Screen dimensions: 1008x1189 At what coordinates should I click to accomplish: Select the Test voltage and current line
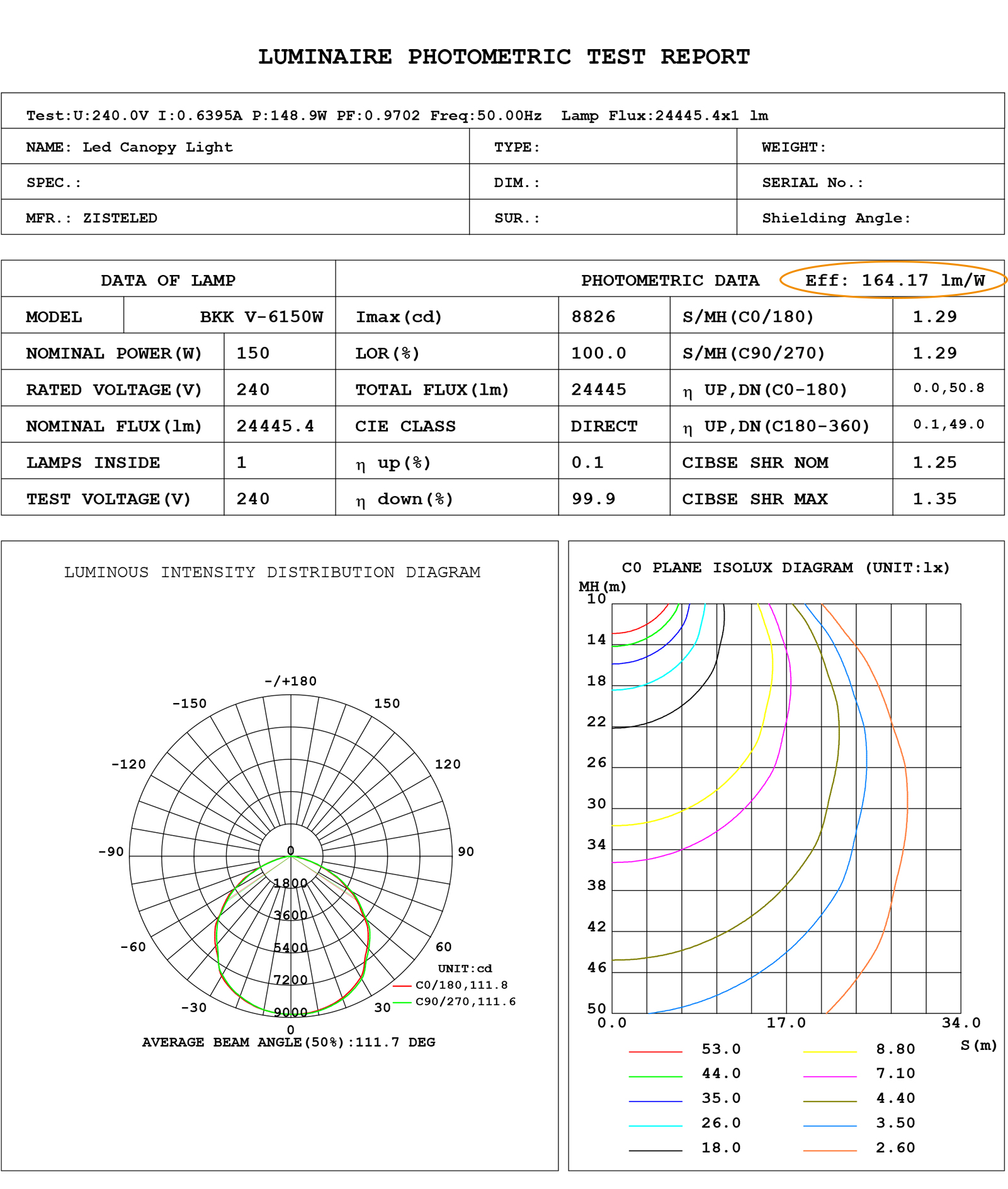click(x=397, y=116)
